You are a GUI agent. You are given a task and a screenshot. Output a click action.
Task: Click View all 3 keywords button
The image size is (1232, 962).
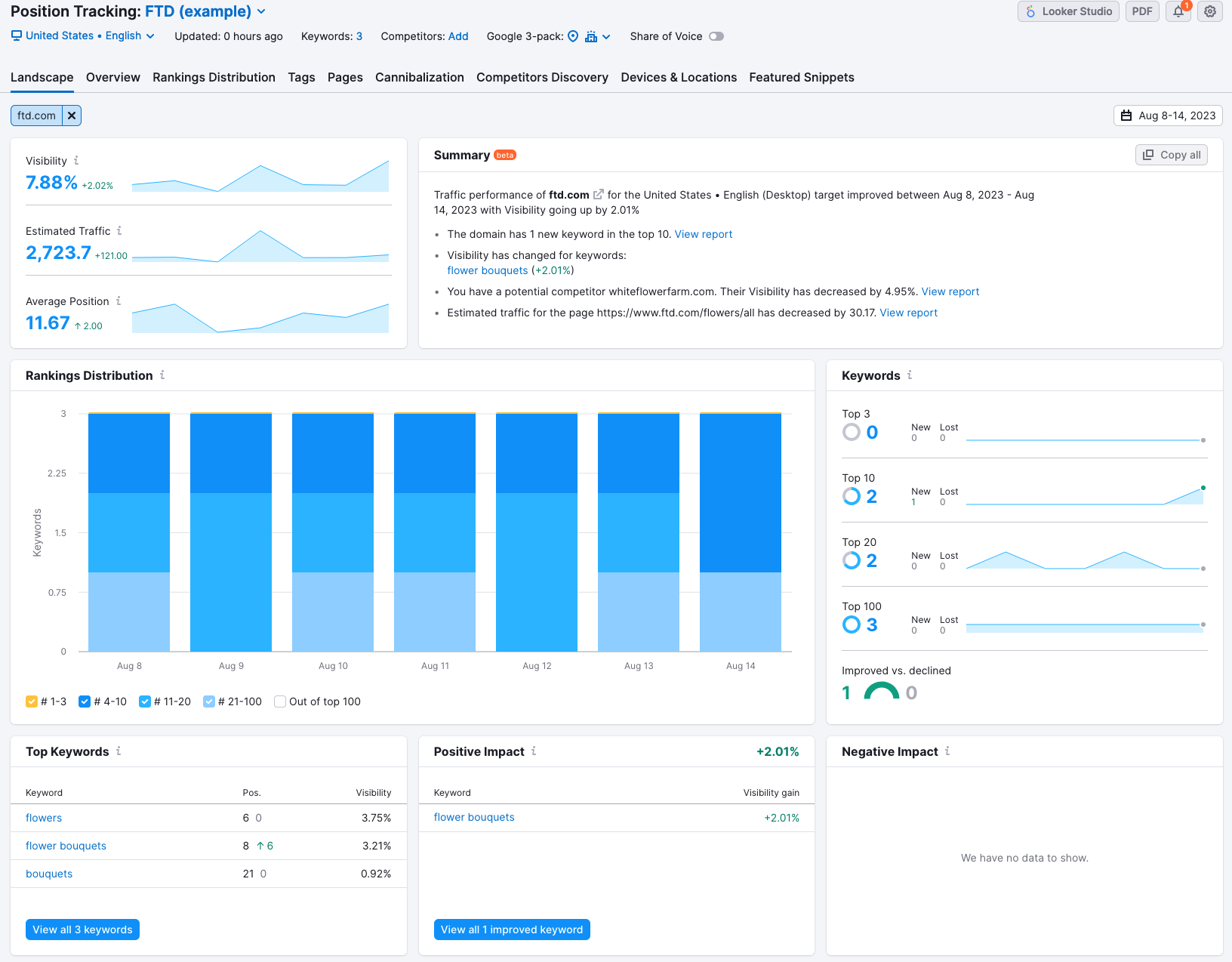click(82, 930)
